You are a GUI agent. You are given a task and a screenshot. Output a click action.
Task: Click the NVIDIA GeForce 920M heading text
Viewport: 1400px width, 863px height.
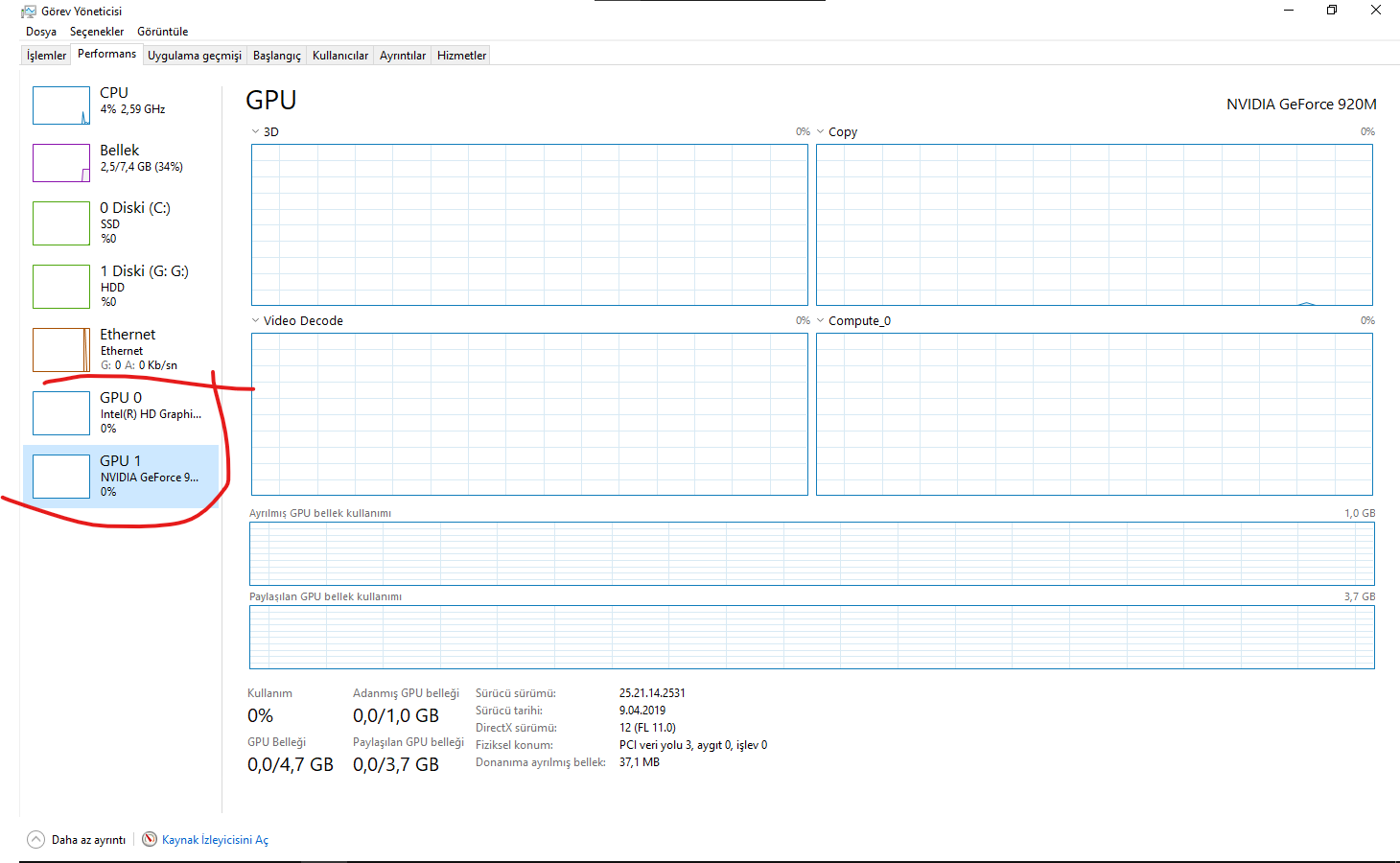1301,104
